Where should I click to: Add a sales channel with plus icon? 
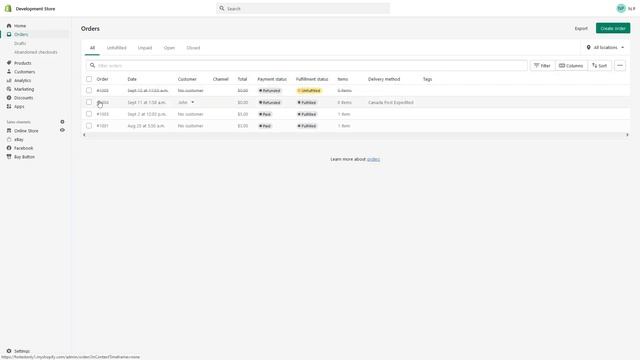tap(62, 122)
